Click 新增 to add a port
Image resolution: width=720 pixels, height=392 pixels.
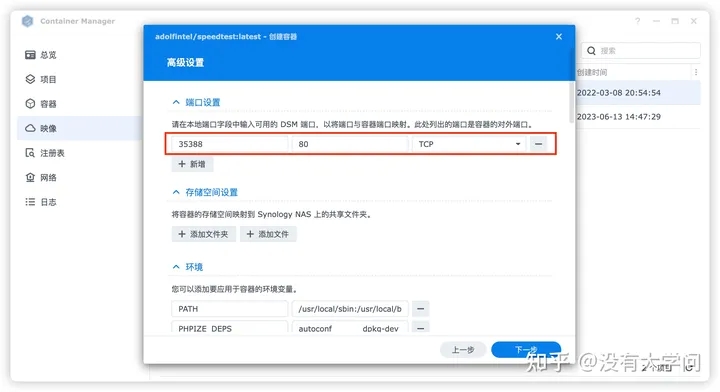pos(192,164)
